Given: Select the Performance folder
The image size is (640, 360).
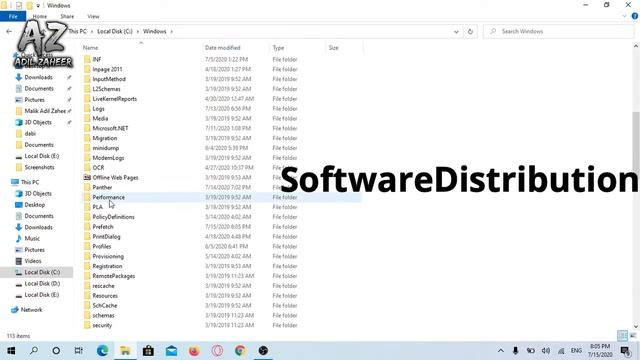Looking at the screenshot, I should click(109, 197).
